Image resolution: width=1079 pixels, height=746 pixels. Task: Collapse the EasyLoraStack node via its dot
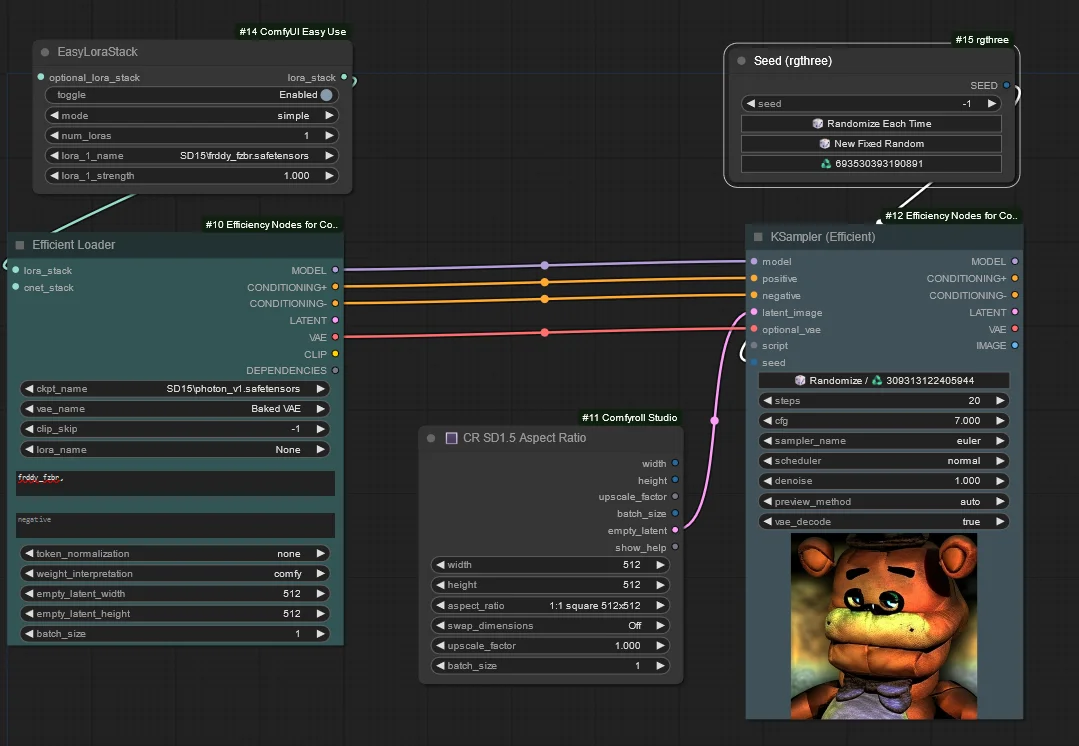coord(45,52)
